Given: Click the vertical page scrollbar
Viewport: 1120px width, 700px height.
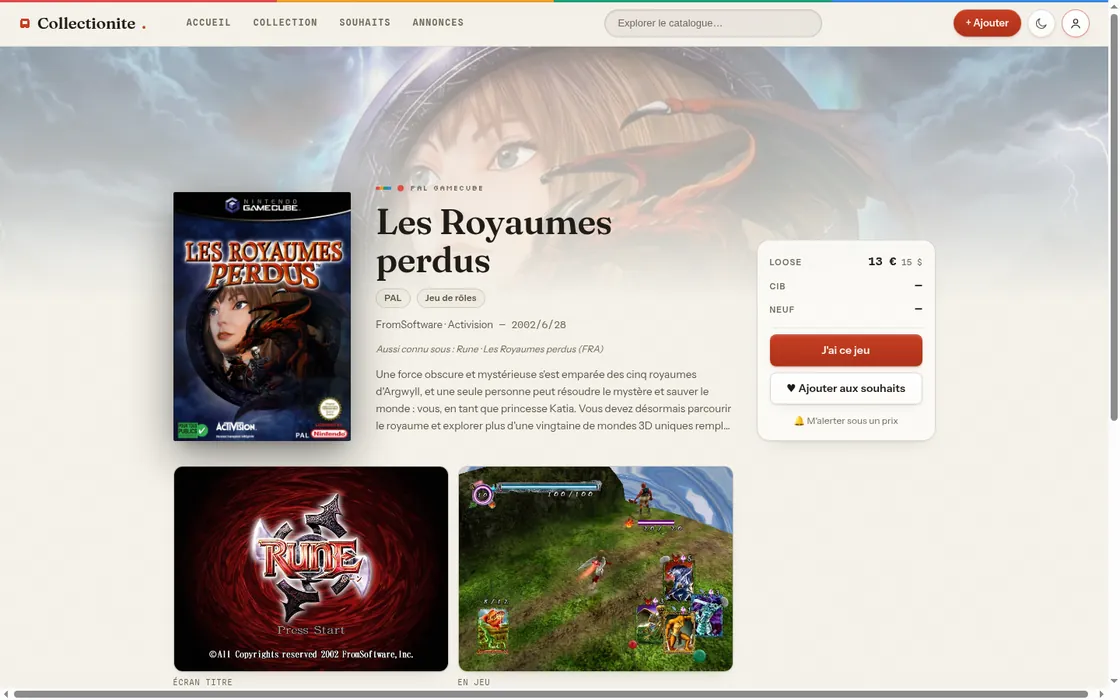Looking at the screenshot, I should coord(1114,217).
